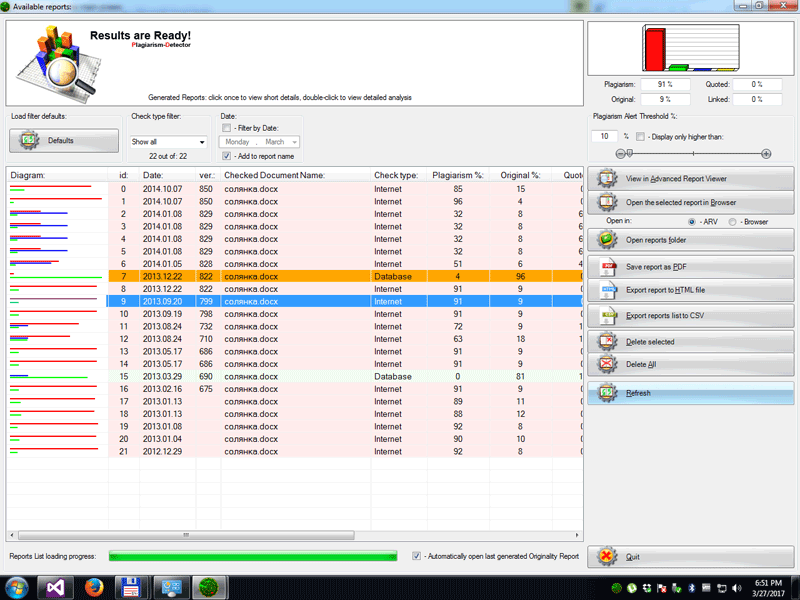Click the threshold percent input field
This screenshot has width=800, height=600.
click(605, 136)
